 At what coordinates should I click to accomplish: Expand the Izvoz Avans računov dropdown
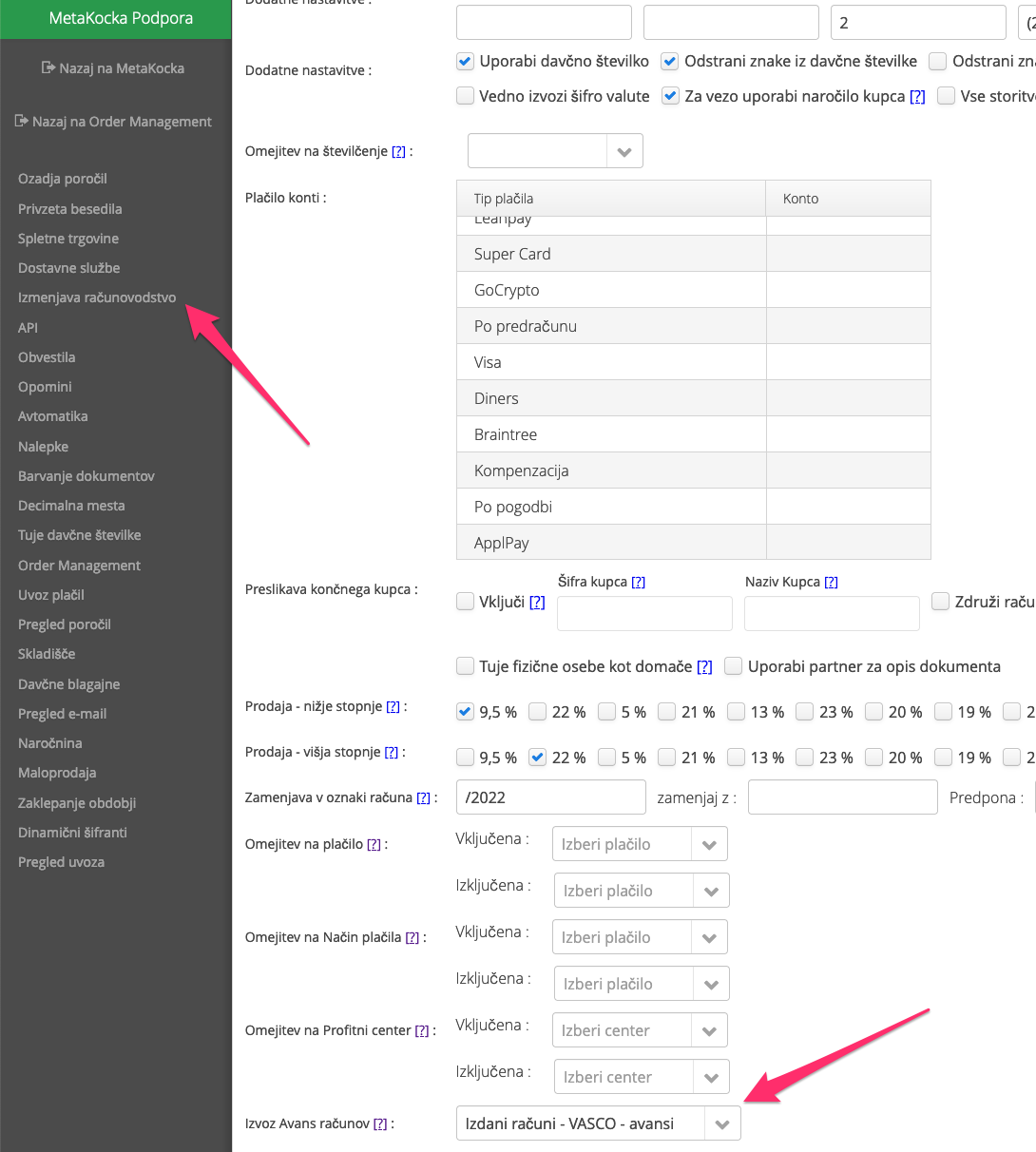(x=599, y=1123)
